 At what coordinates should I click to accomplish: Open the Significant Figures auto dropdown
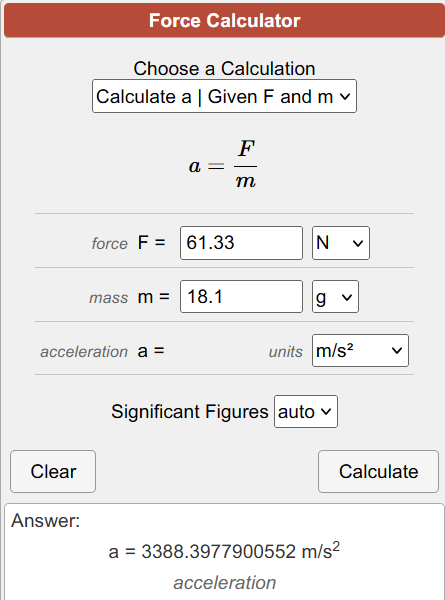[306, 411]
